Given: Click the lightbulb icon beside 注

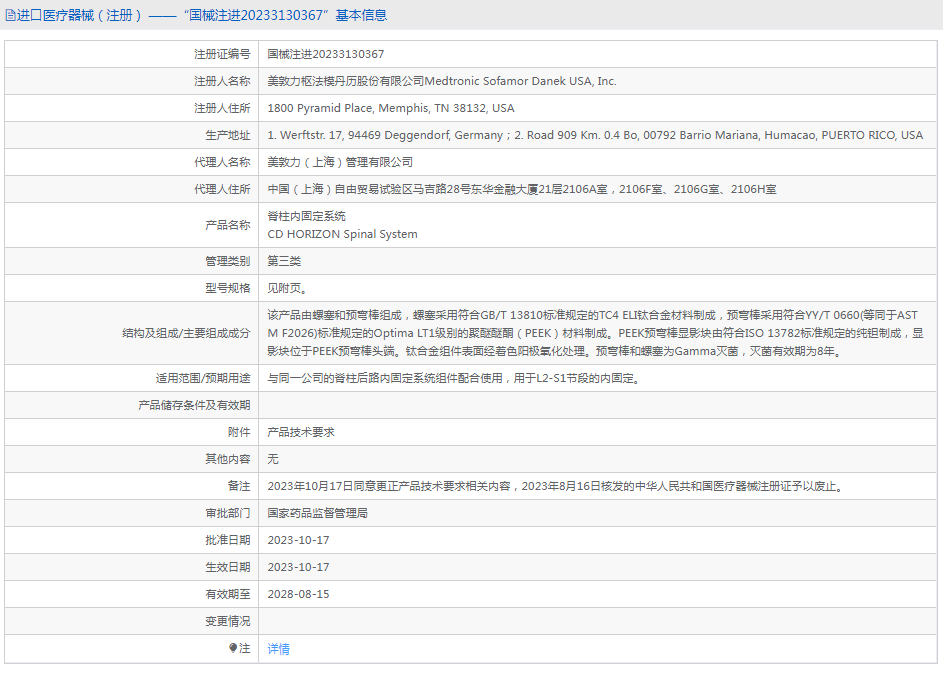Looking at the screenshot, I should pyautogui.click(x=233, y=648).
